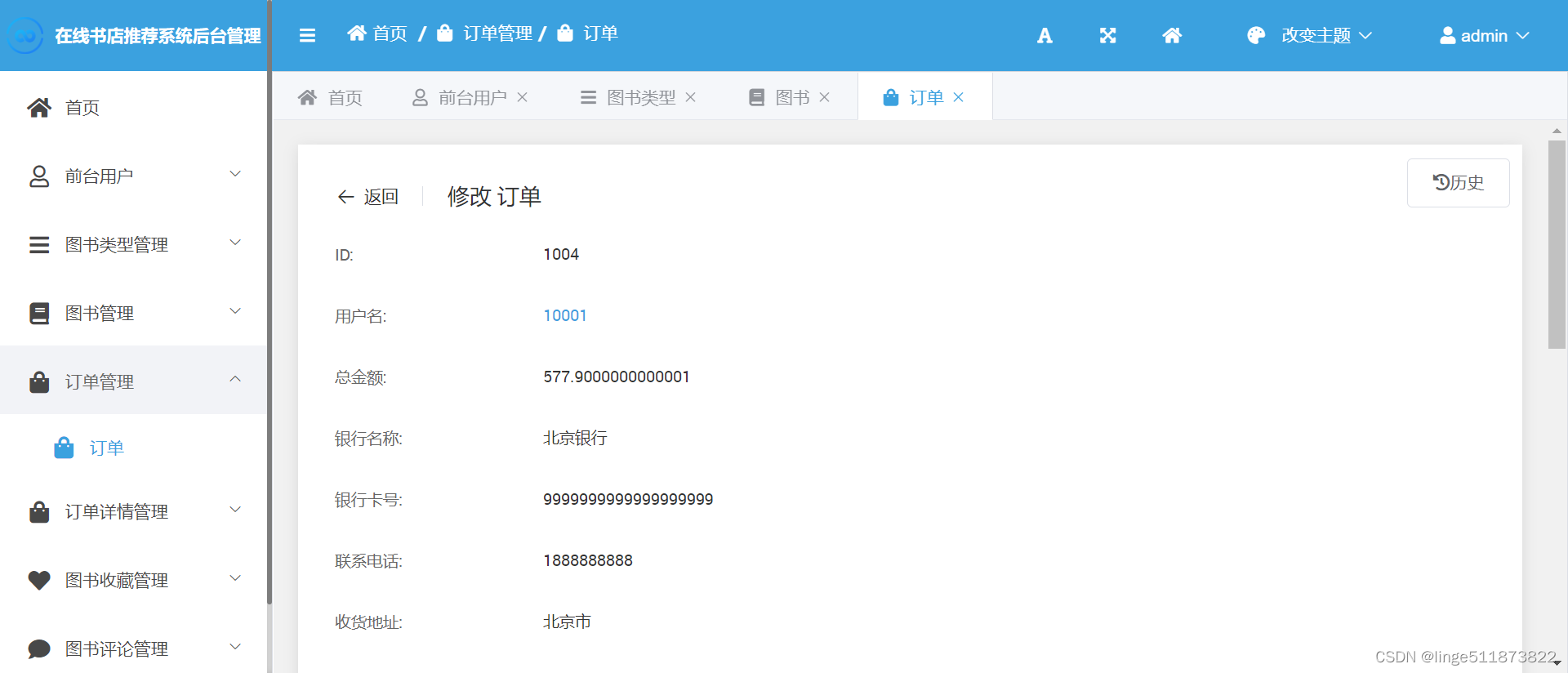Screen dimensions: 1568x673
Task: Close the 图书类型 tab
Action: click(x=691, y=97)
